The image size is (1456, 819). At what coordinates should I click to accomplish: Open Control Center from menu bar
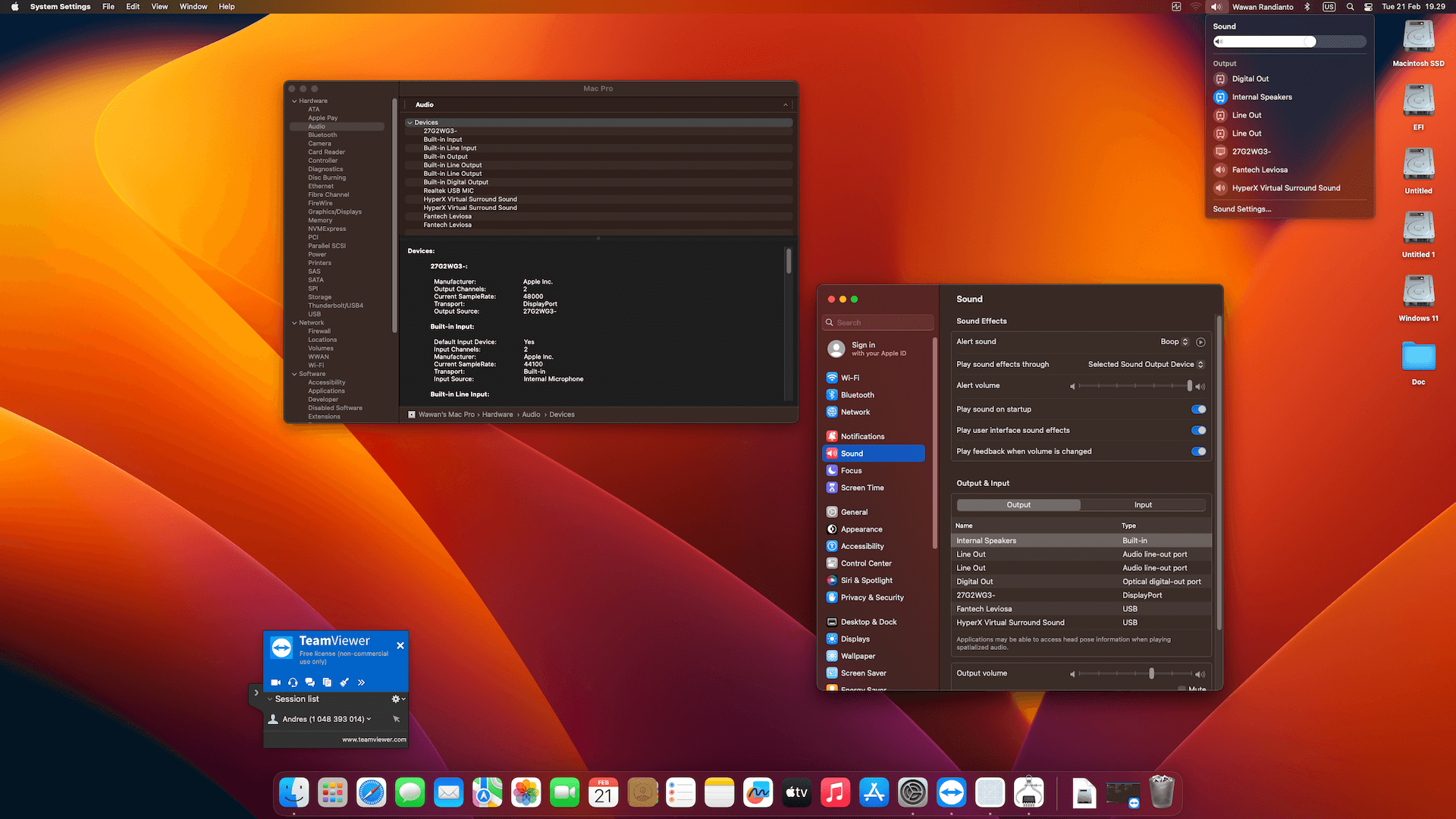click(1368, 7)
